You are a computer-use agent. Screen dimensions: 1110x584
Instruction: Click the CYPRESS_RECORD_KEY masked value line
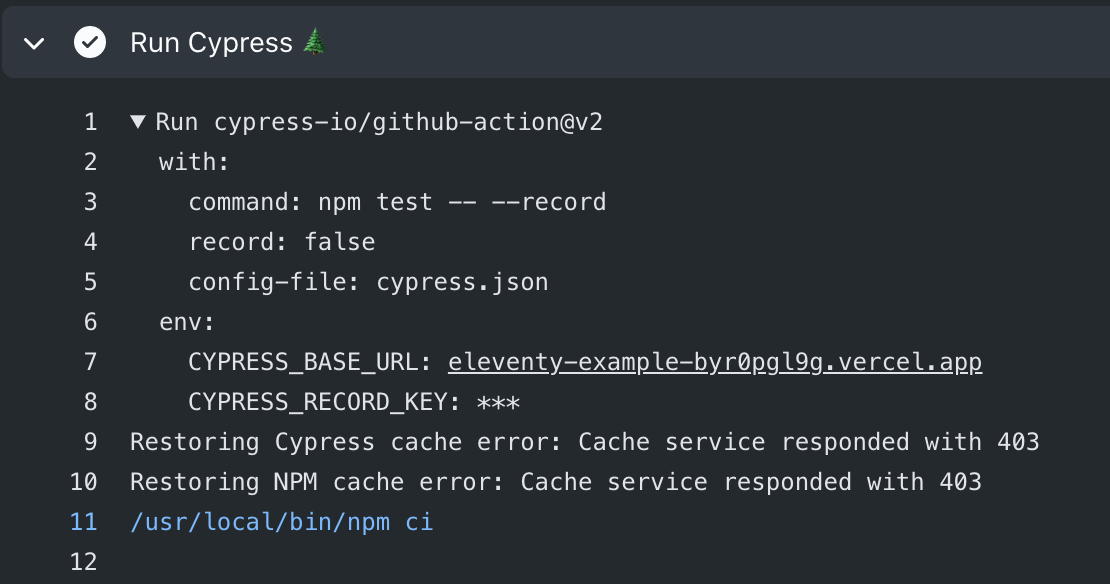354,402
